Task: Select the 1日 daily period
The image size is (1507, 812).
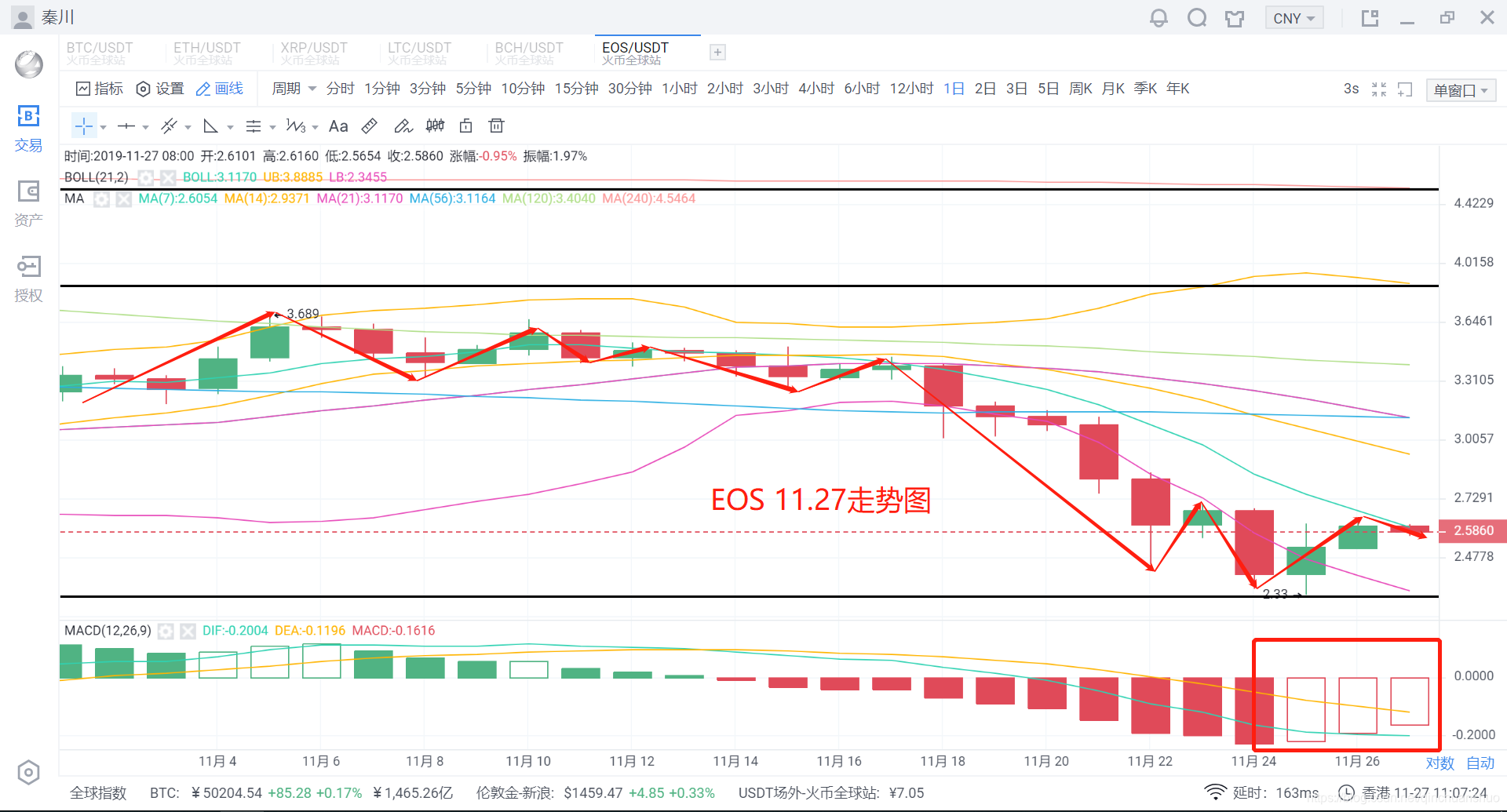Action: pyautogui.click(x=954, y=89)
